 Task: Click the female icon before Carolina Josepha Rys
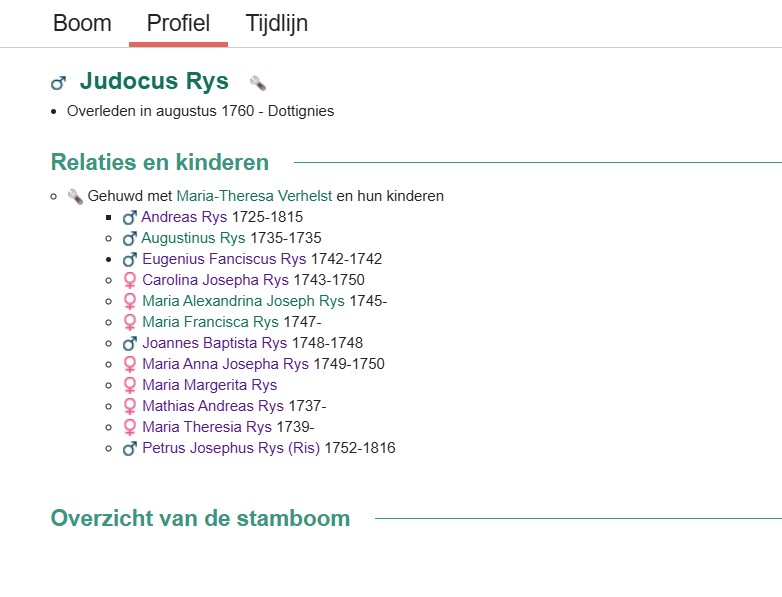(x=129, y=280)
